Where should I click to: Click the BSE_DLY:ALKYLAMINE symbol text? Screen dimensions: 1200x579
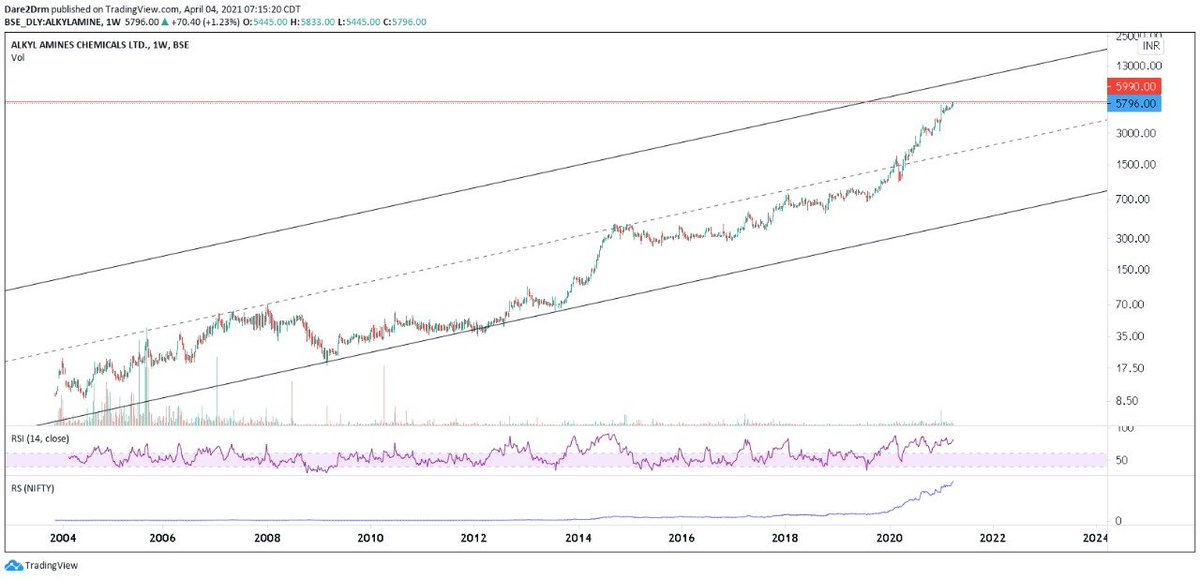[56, 21]
